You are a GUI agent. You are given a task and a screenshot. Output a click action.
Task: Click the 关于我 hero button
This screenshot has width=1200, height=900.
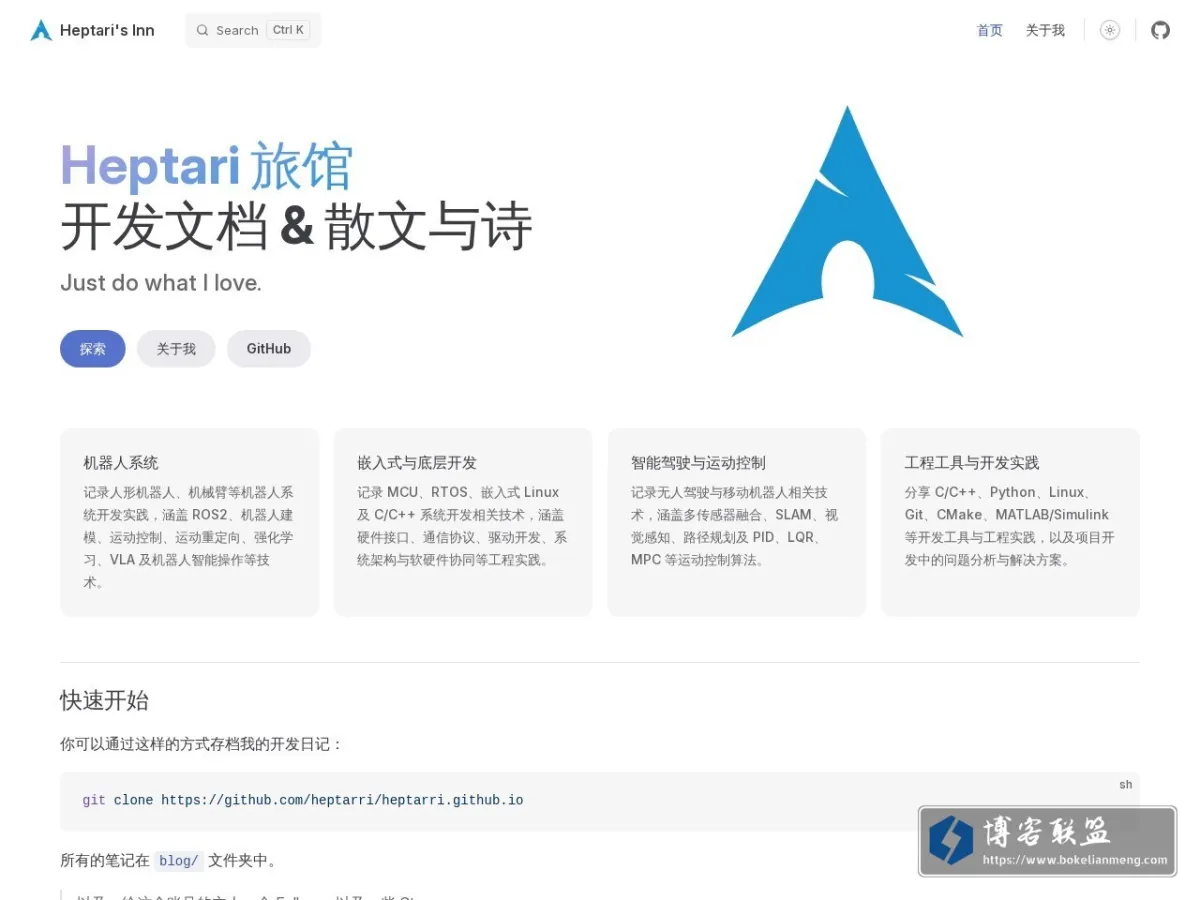click(176, 349)
